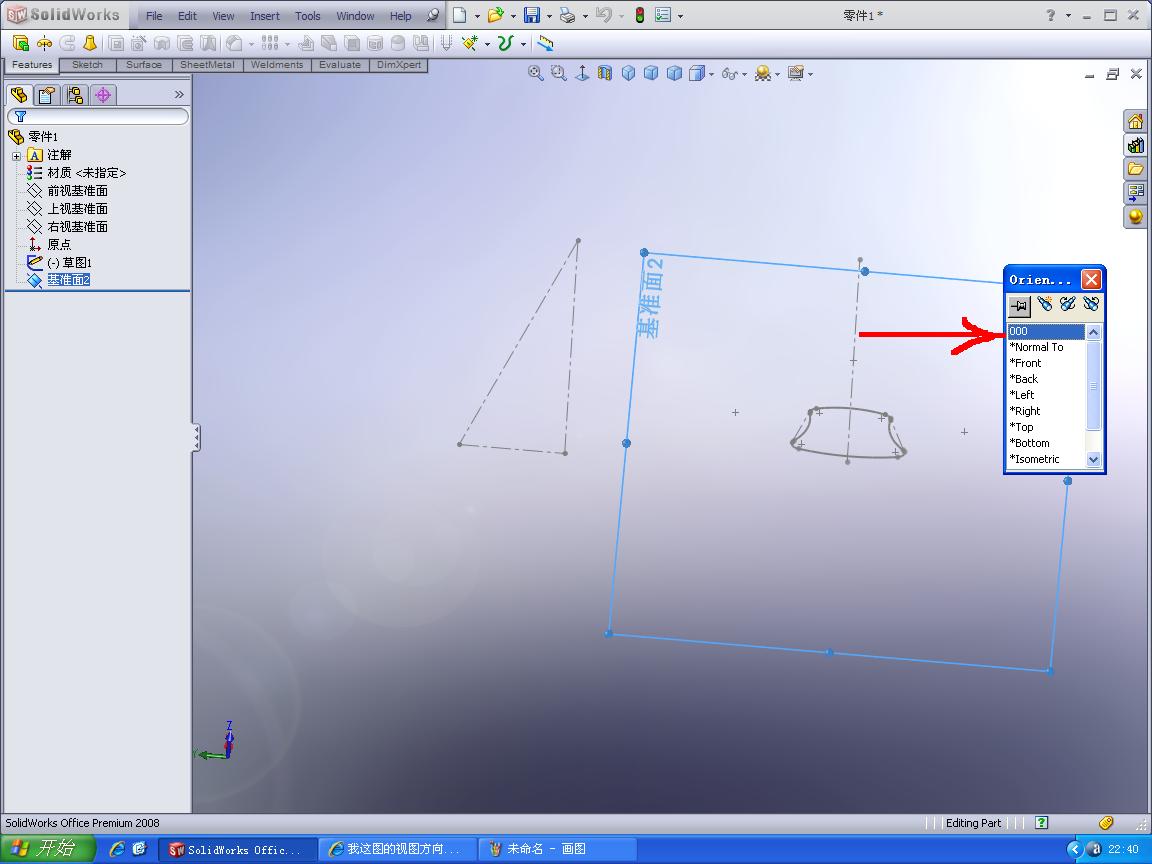The width and height of the screenshot is (1152, 864).
Task: Open dropdown arrow next to Curves icon
Action: pyautogui.click(x=523, y=44)
